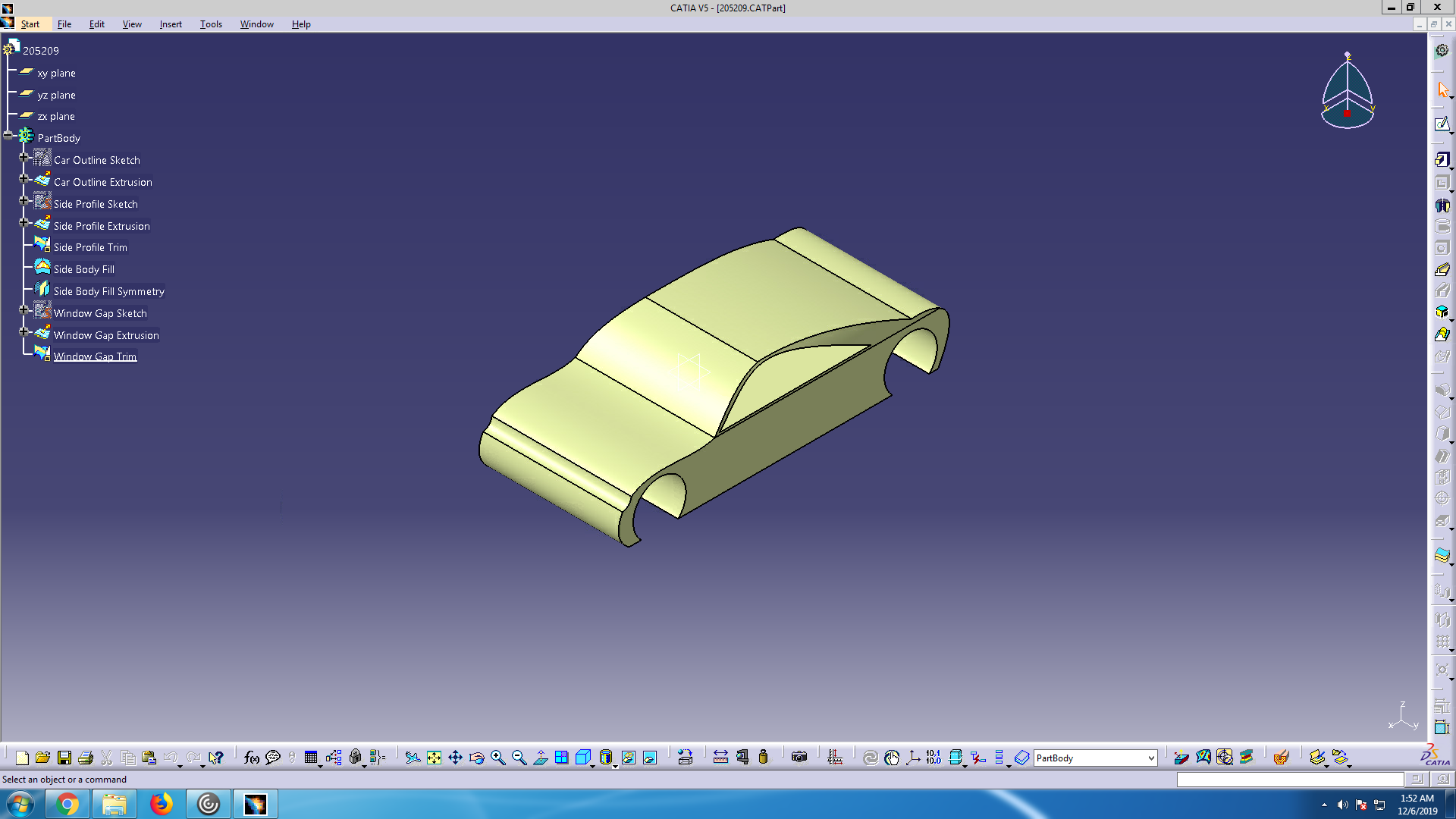
Task: Collapse the PartBody tree node
Action: pyautogui.click(x=8, y=136)
